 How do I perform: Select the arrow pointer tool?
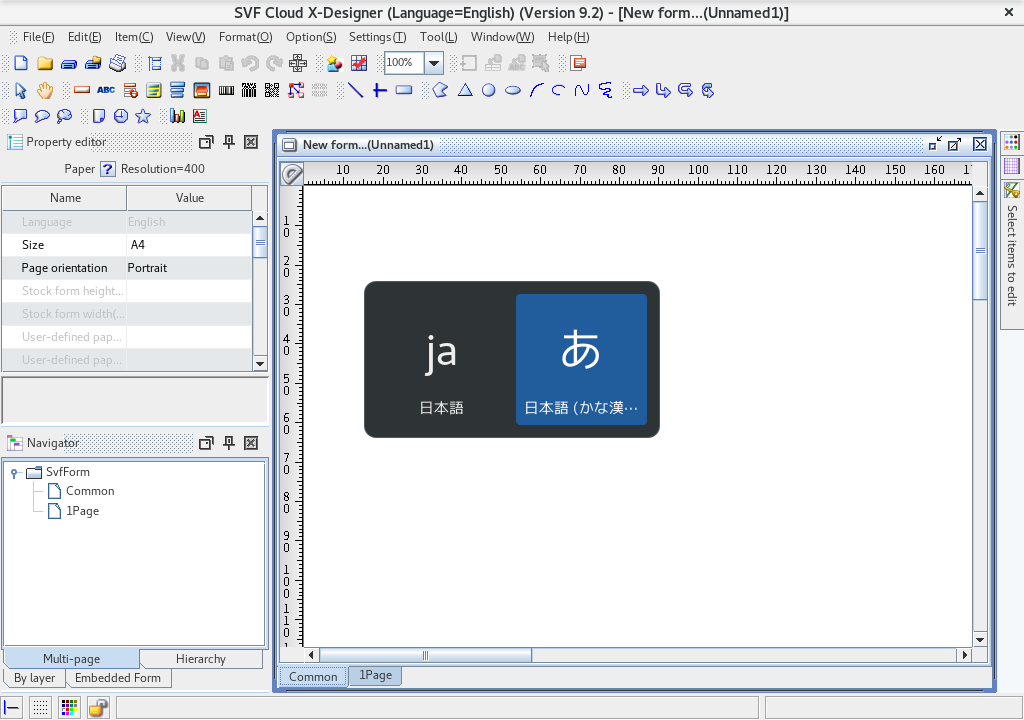[x=20, y=90]
